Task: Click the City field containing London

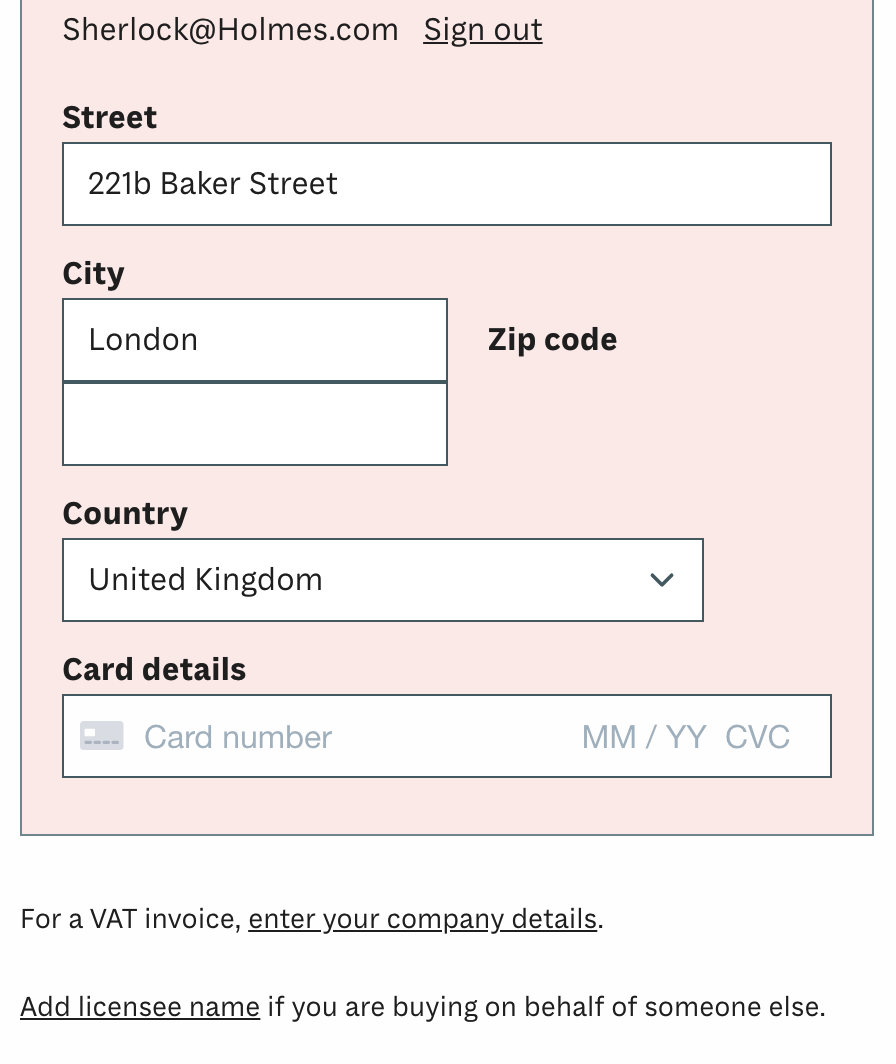Action: (254, 340)
